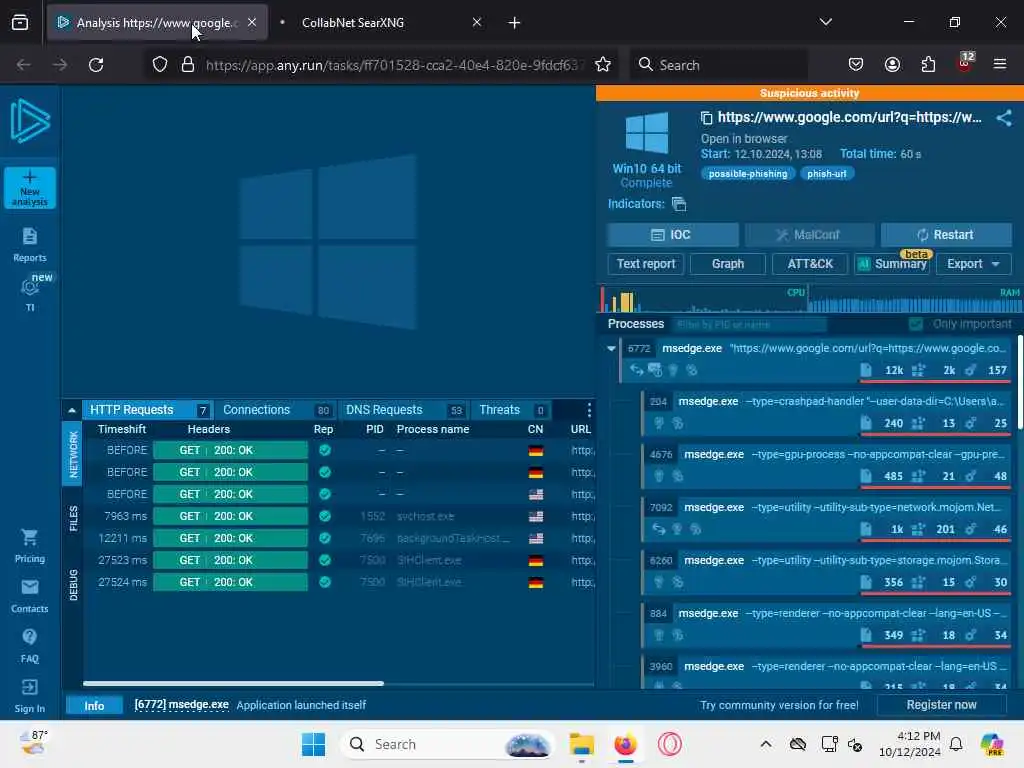Select the 7092 msedge.exe network utility process
Image resolution: width=1024 pixels, height=768 pixels.
[827, 518]
